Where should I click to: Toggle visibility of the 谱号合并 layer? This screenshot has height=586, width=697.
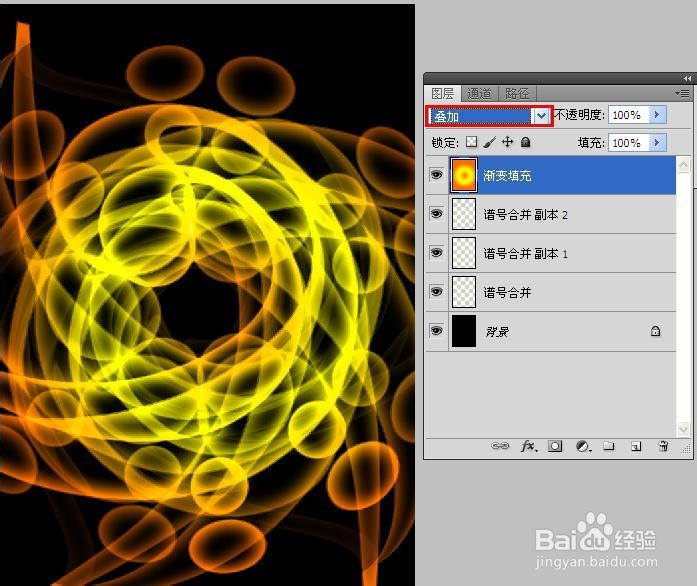pyautogui.click(x=437, y=292)
